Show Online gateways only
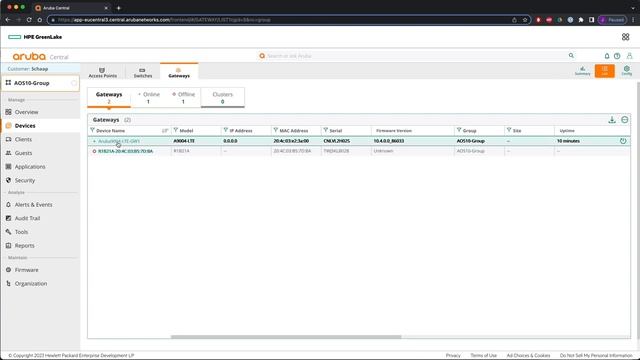 tap(149, 98)
